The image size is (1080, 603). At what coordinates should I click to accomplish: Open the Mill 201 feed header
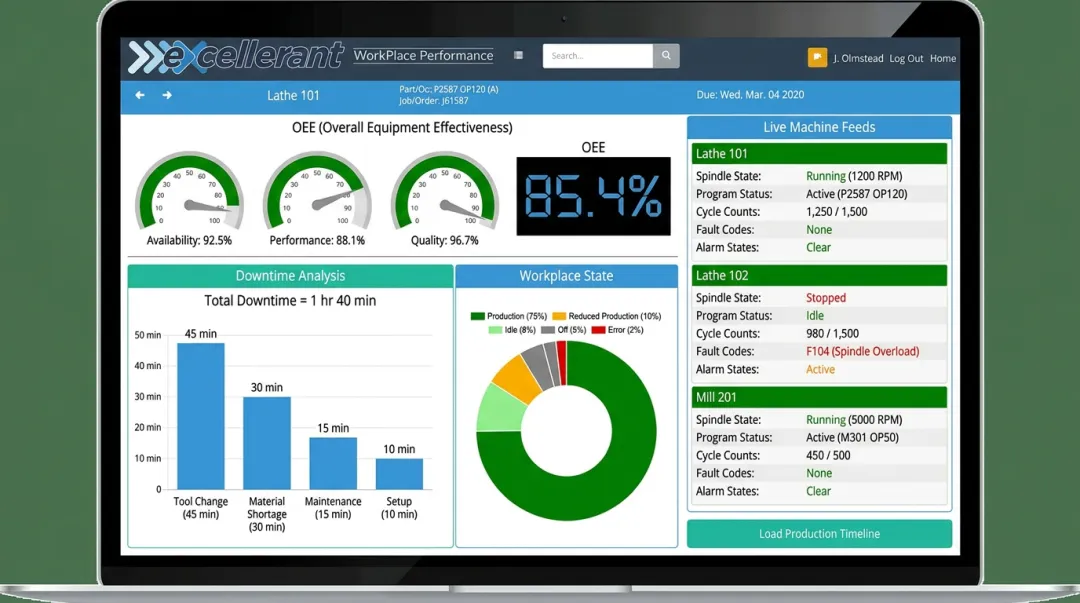[820, 398]
